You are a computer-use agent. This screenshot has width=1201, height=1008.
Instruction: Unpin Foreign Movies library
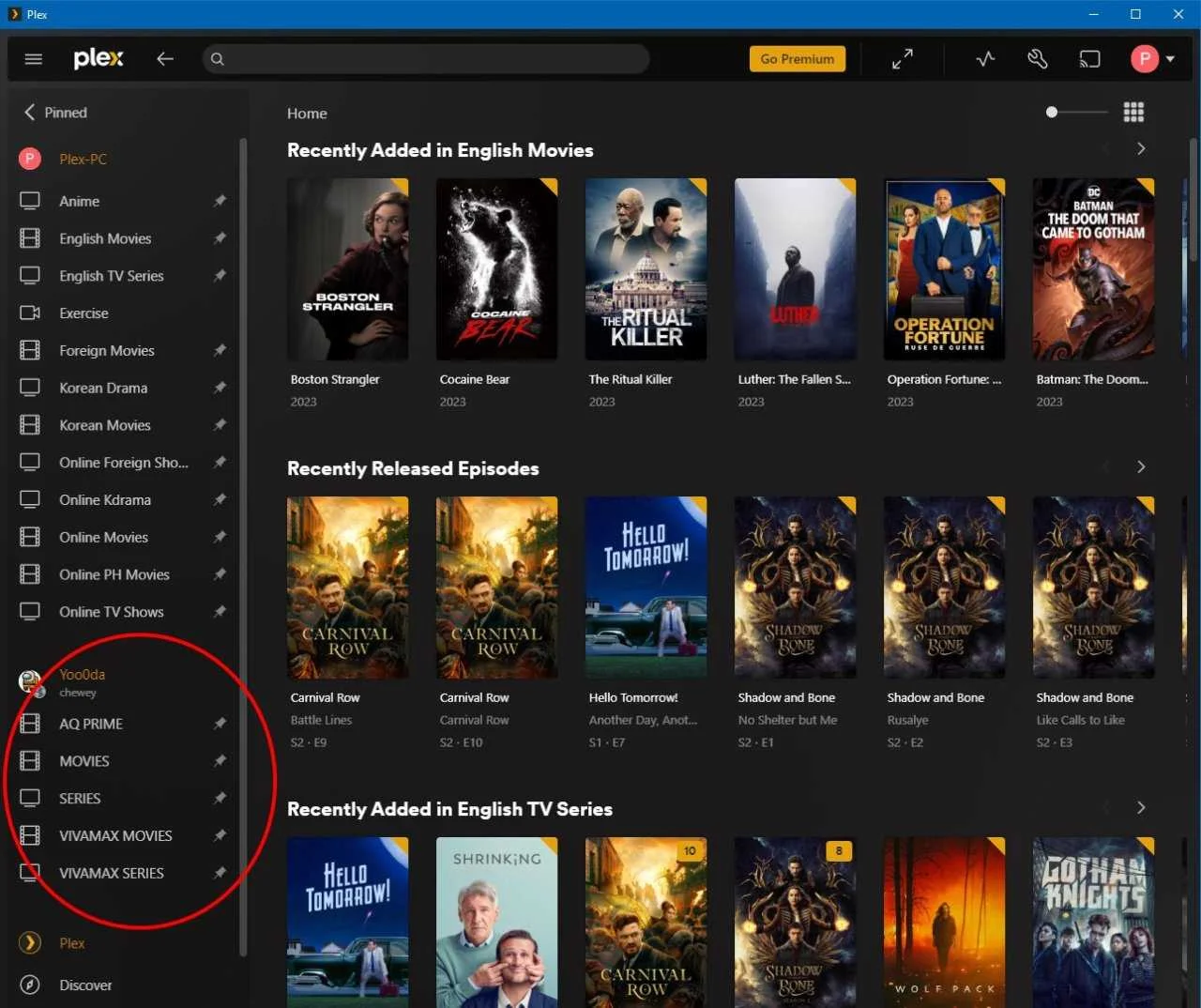[x=220, y=351]
